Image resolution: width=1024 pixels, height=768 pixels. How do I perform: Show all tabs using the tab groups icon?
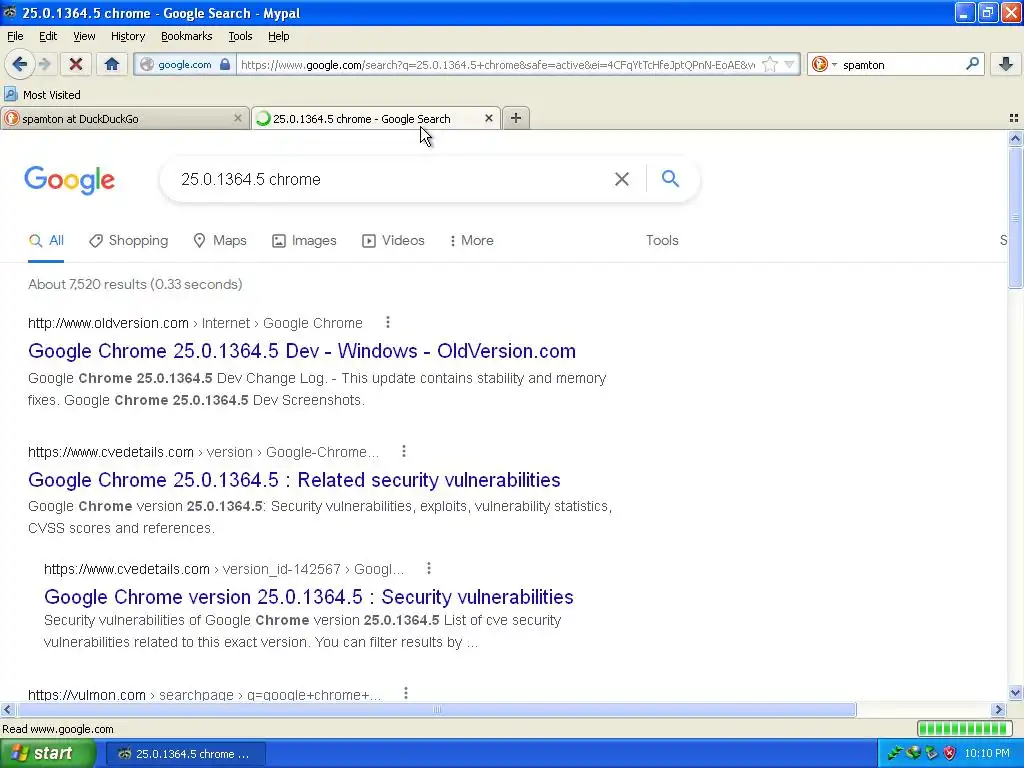[x=1014, y=118]
